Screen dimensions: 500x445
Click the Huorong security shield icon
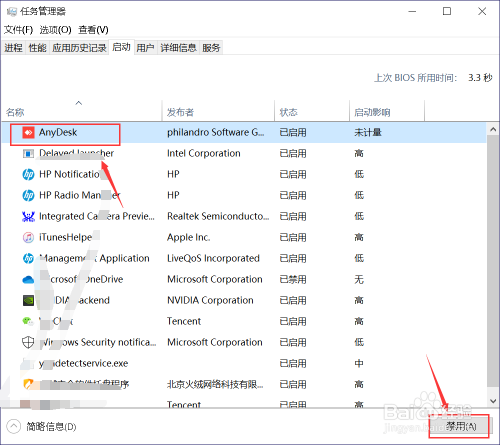click(28, 384)
